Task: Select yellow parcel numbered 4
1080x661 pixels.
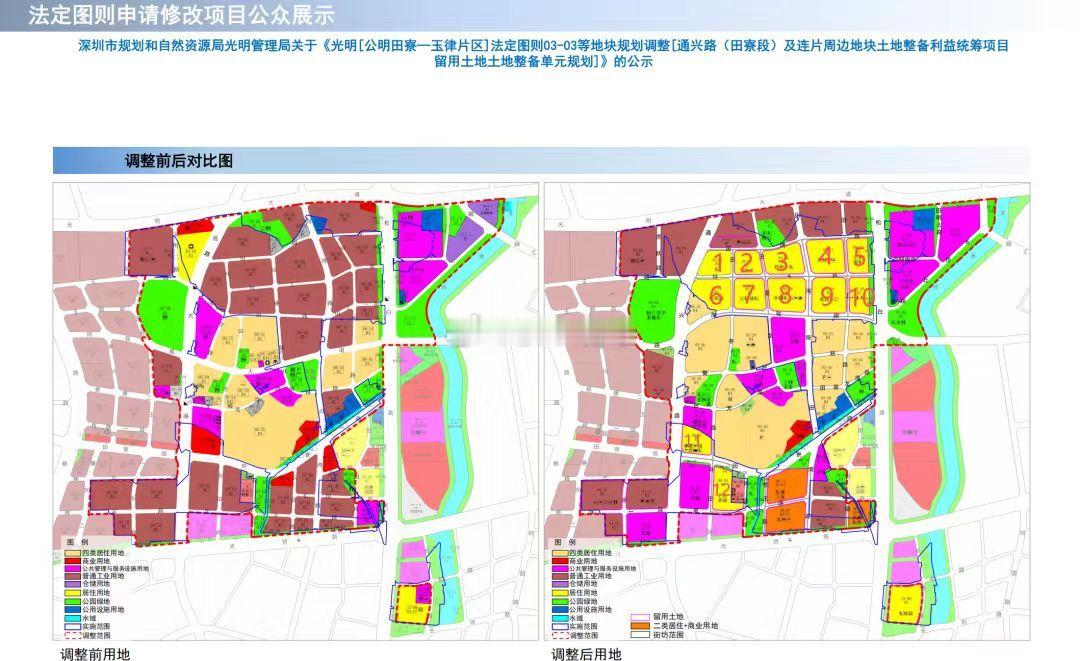Action: point(825,257)
